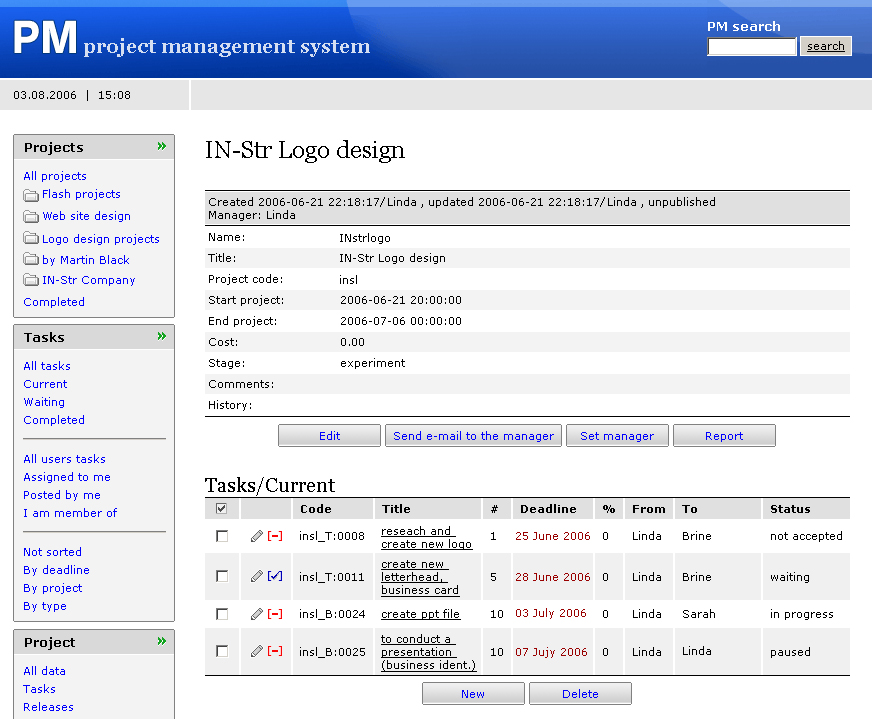Focus the PM search input field
The image size is (872, 719).
point(752,47)
